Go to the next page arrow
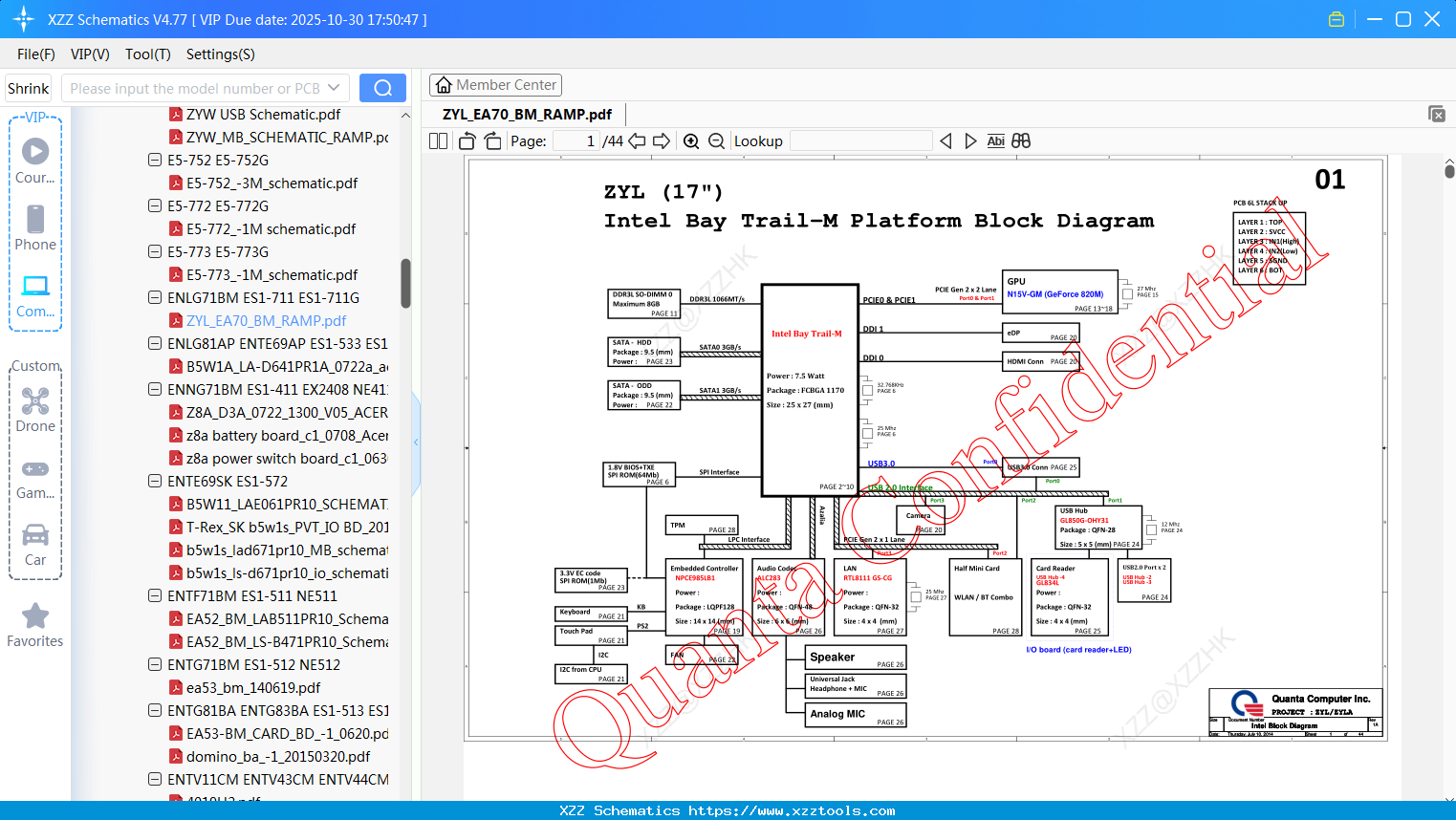The height and width of the screenshot is (820, 1456). pos(662,141)
